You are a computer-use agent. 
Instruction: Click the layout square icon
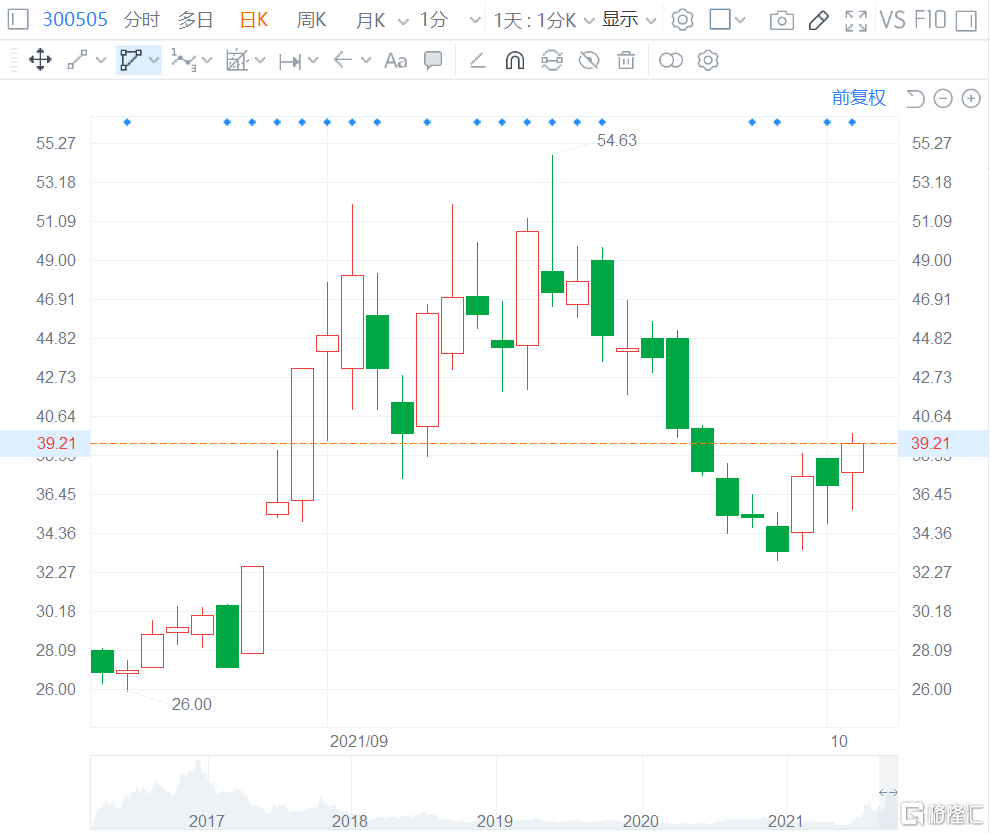pyautogui.click(x=720, y=20)
